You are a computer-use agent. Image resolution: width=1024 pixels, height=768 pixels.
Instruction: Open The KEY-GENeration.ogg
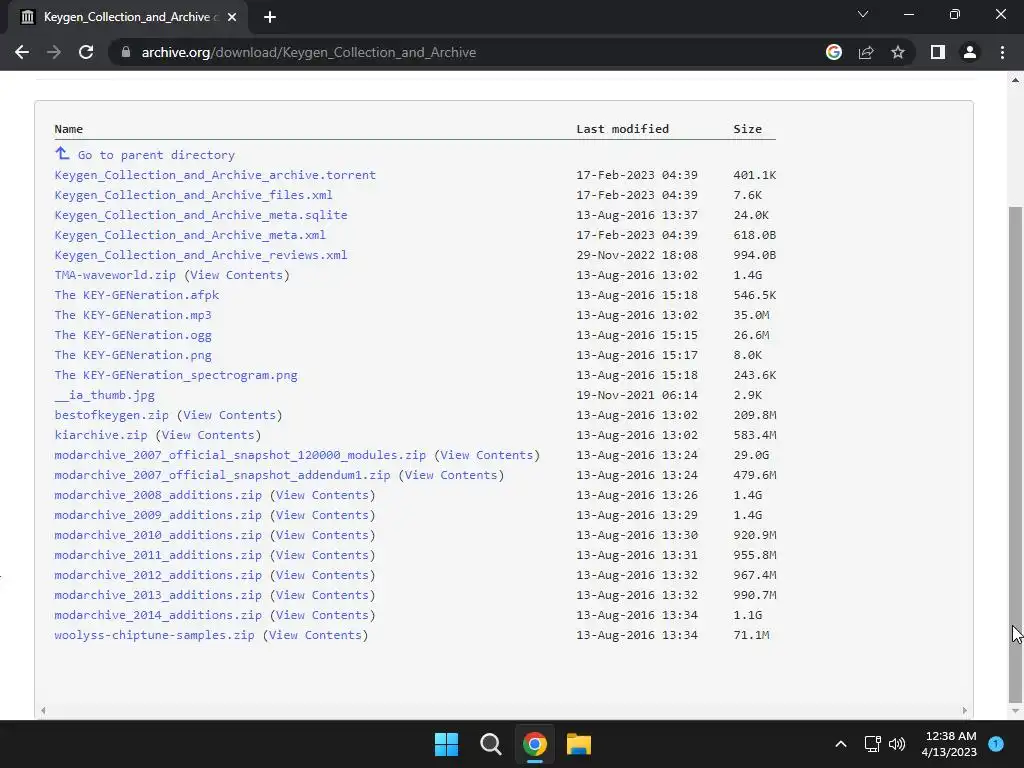[x=133, y=335]
